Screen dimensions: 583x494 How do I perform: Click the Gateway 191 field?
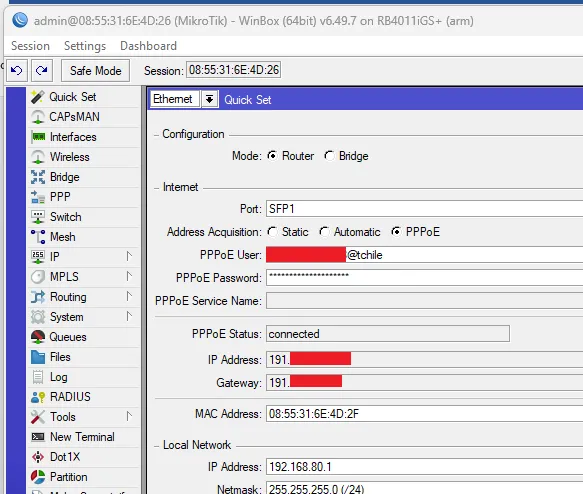tap(424, 382)
